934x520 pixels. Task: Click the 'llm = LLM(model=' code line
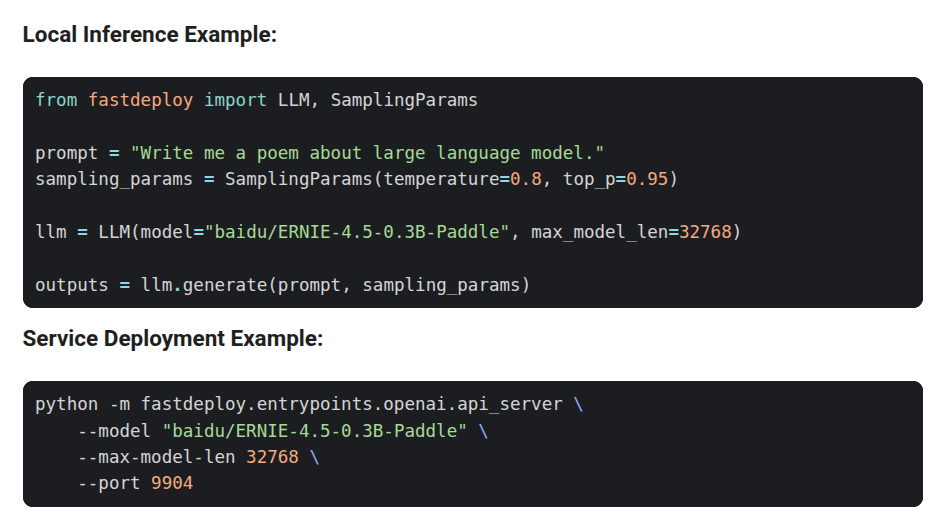[x=388, y=232]
